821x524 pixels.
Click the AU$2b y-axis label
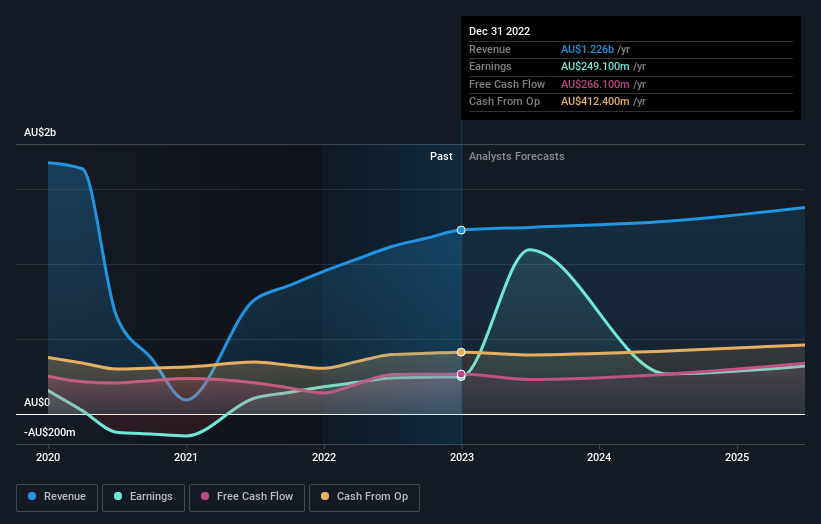[40, 132]
